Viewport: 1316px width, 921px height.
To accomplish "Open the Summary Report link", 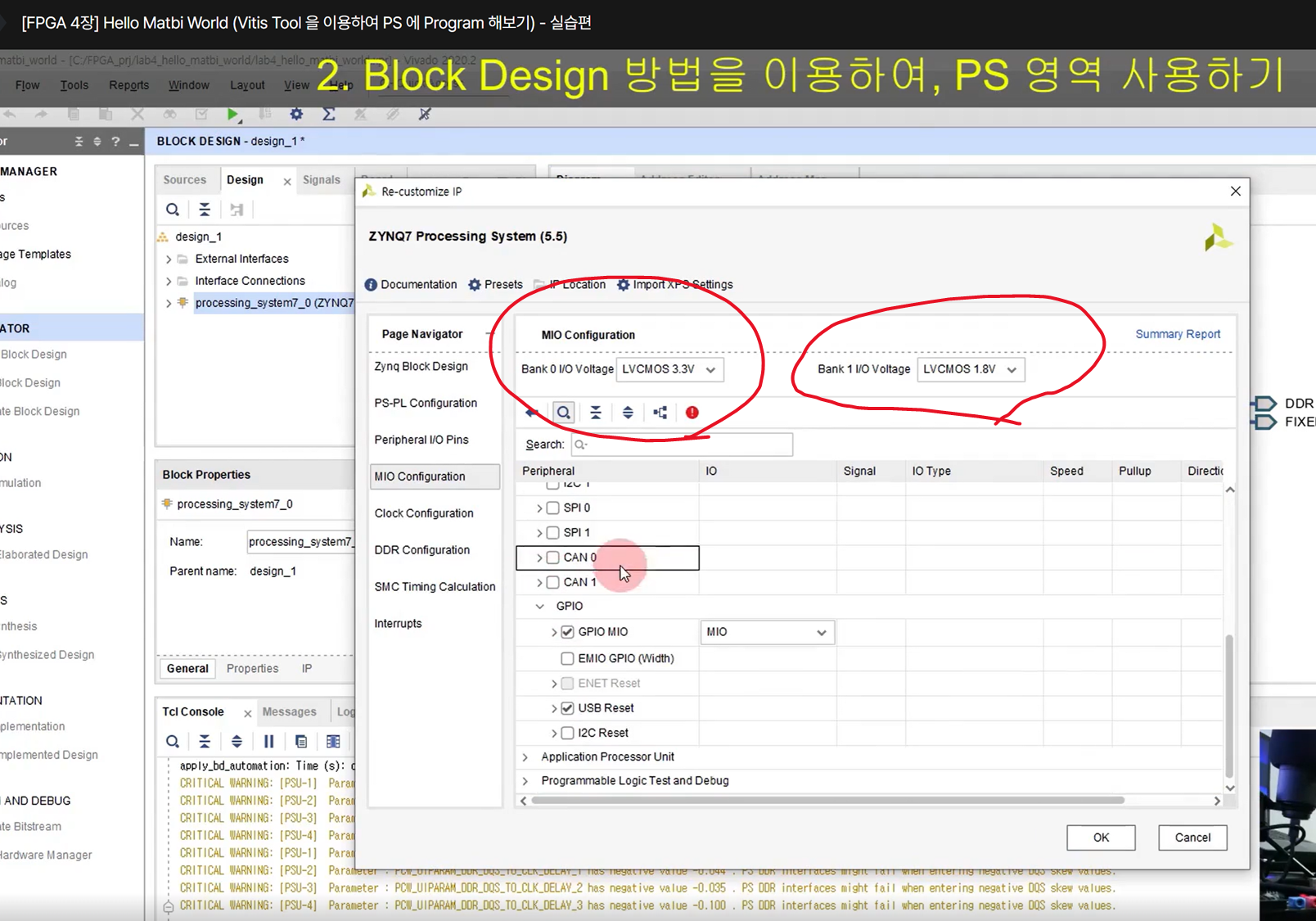I will pos(1178,334).
